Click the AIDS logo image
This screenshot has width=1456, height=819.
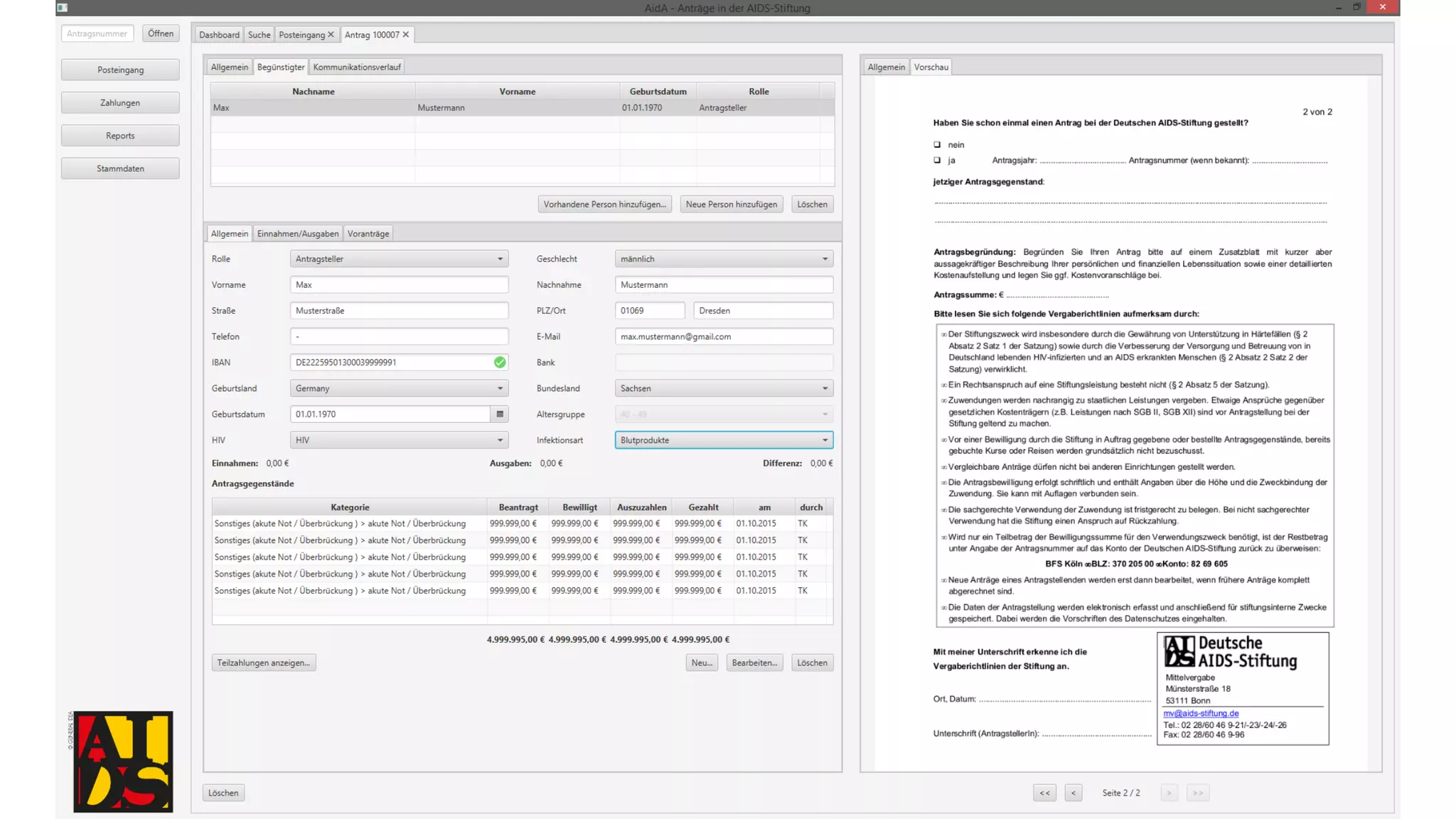[123, 761]
